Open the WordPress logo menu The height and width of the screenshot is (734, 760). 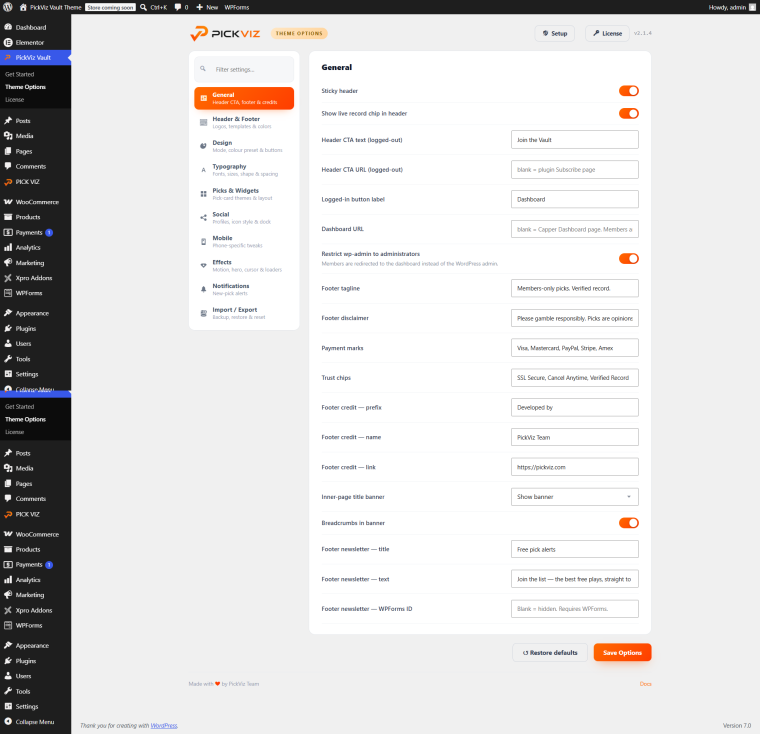(8, 7)
